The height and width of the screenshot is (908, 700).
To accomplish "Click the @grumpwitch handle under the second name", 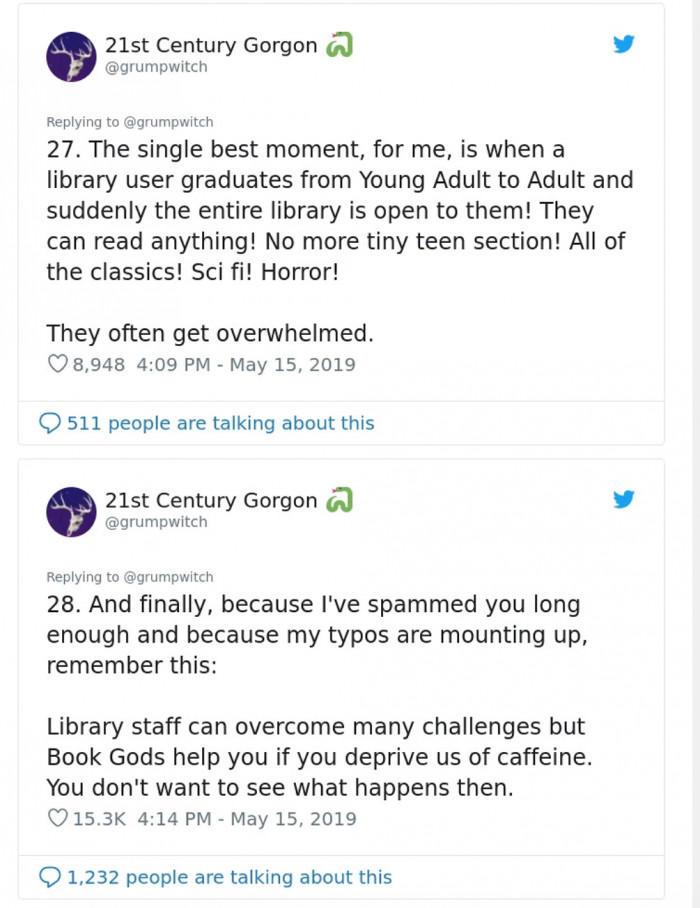I will click(x=156, y=522).
